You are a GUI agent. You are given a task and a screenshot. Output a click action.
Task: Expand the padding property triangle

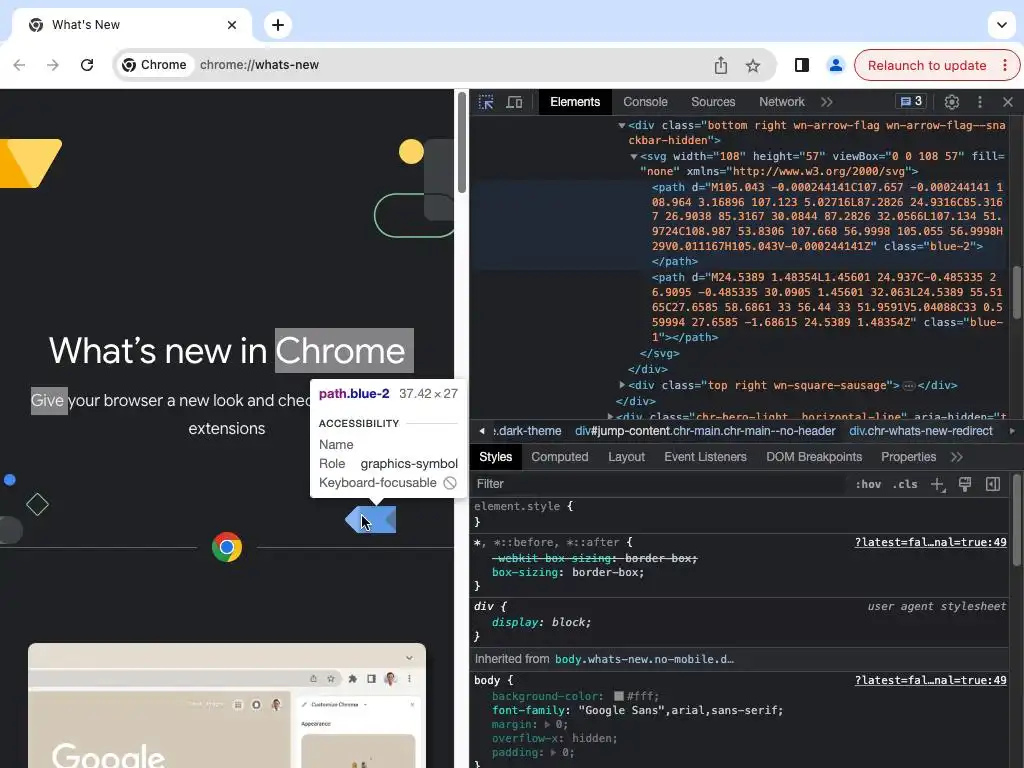point(554,752)
